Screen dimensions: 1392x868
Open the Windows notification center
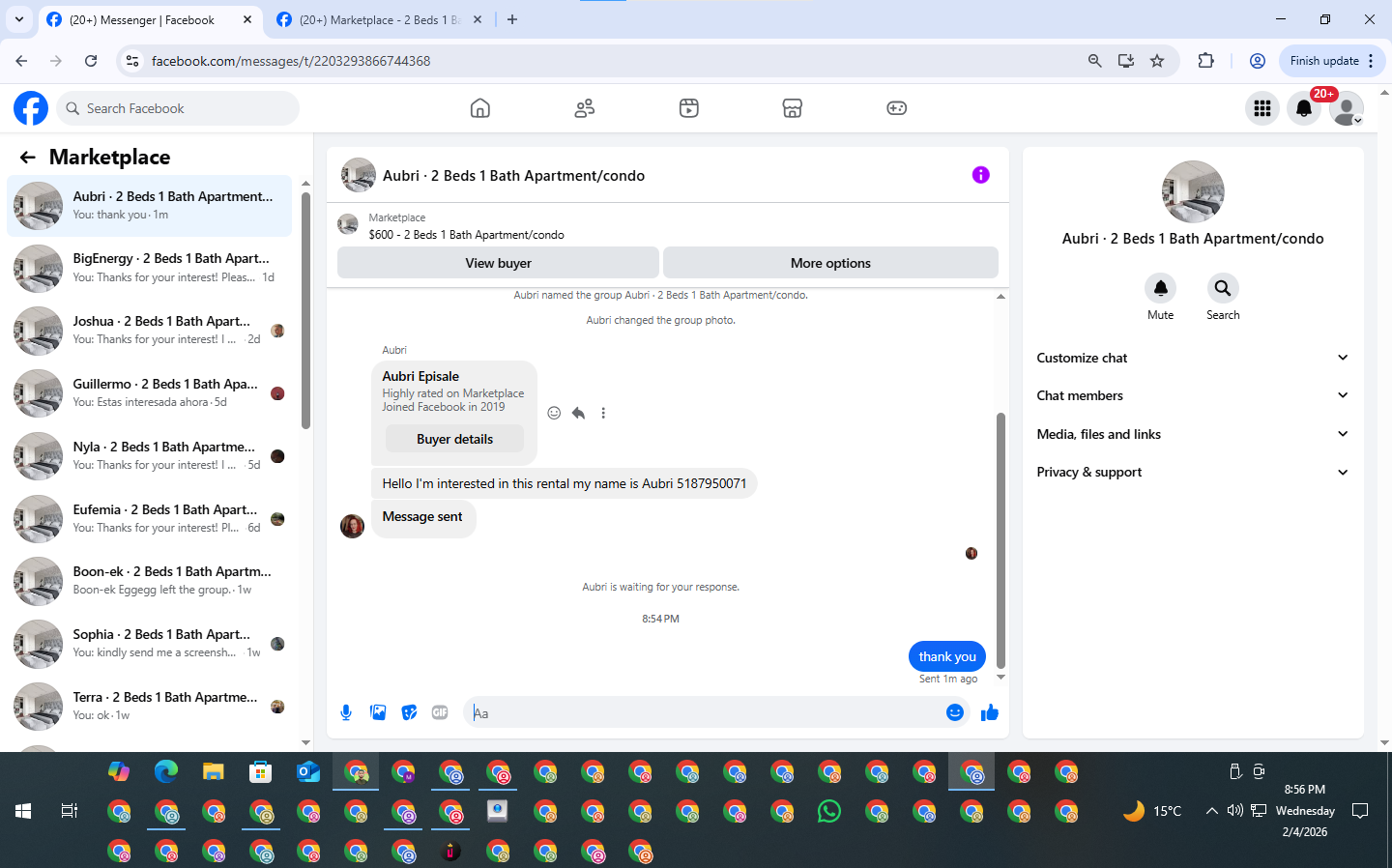click(x=1360, y=811)
